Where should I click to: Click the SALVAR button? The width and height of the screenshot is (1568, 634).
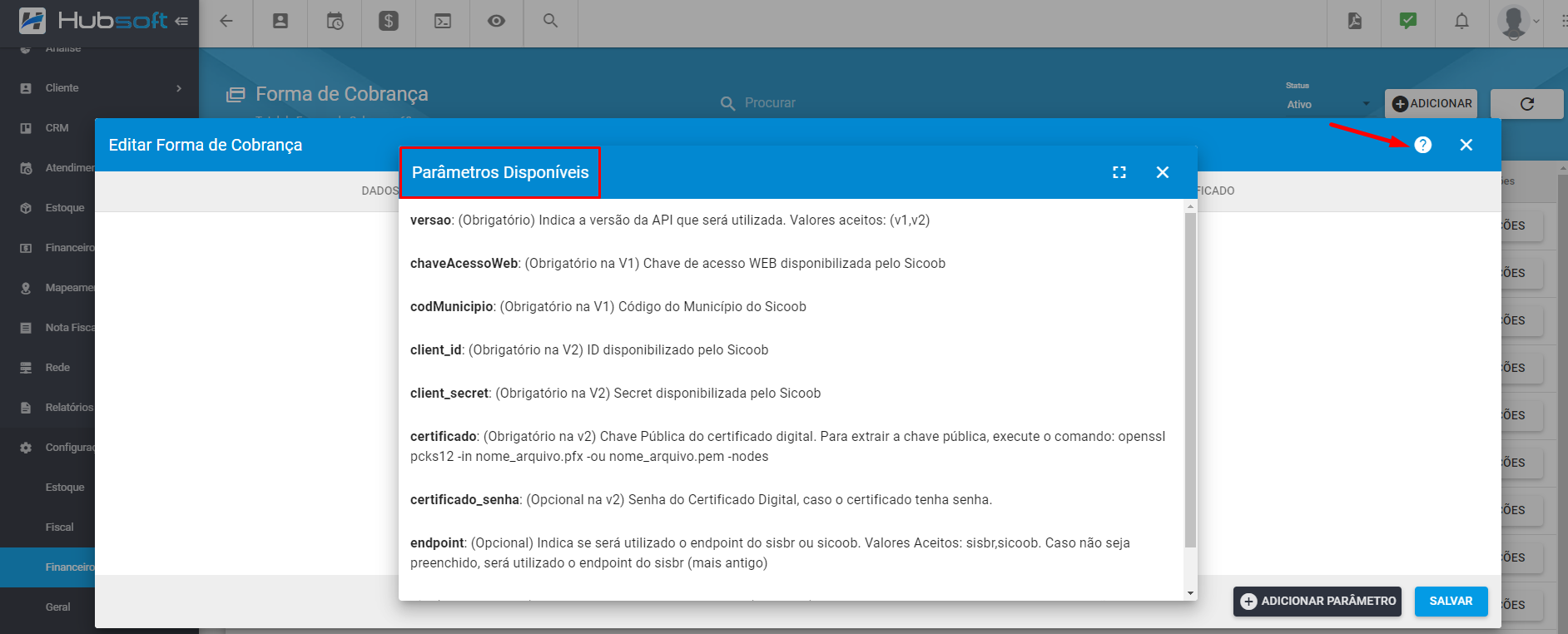(x=1451, y=601)
